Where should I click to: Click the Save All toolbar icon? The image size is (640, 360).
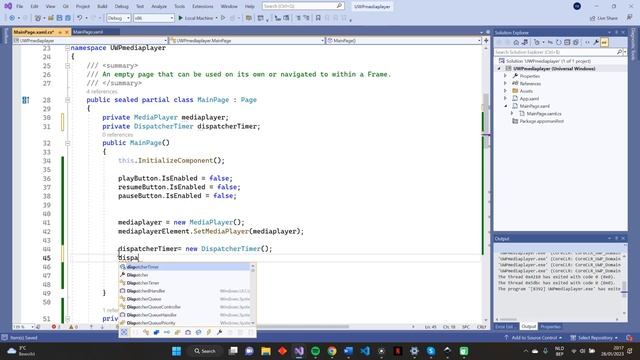(68, 18)
